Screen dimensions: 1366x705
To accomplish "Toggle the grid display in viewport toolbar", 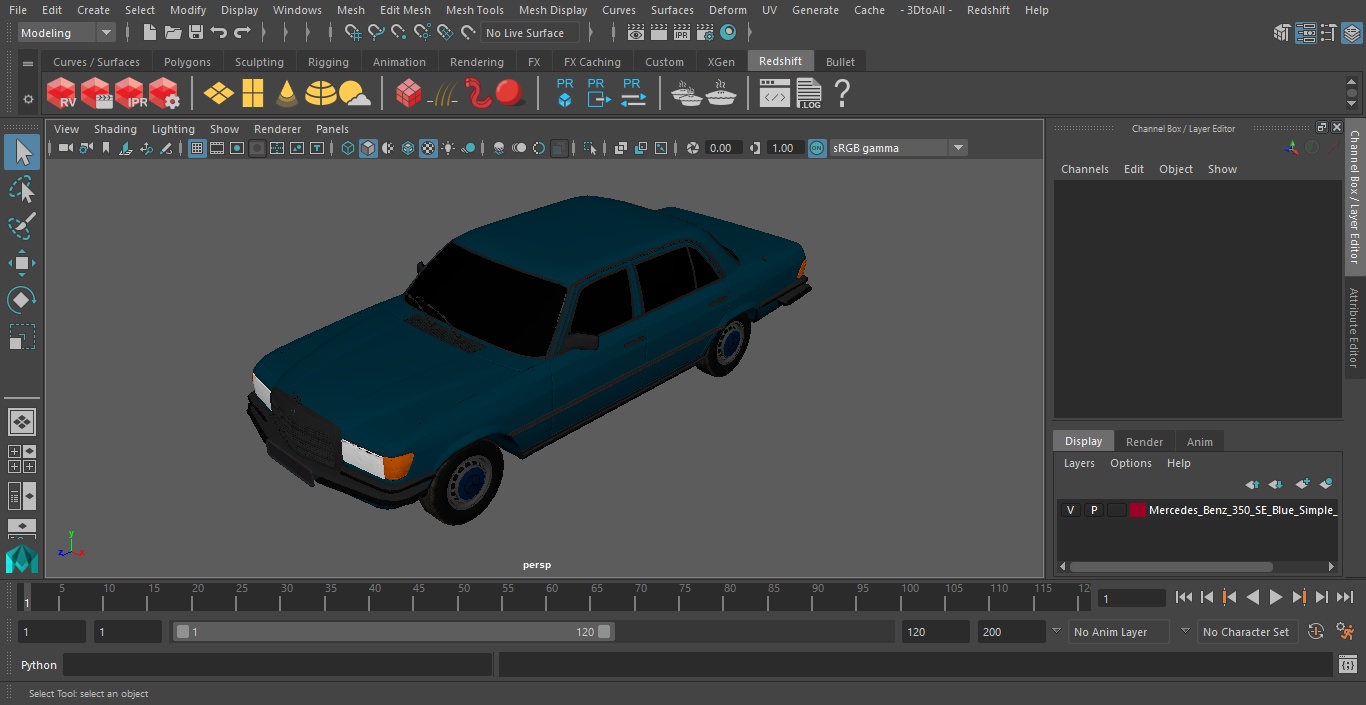I will [x=197, y=148].
